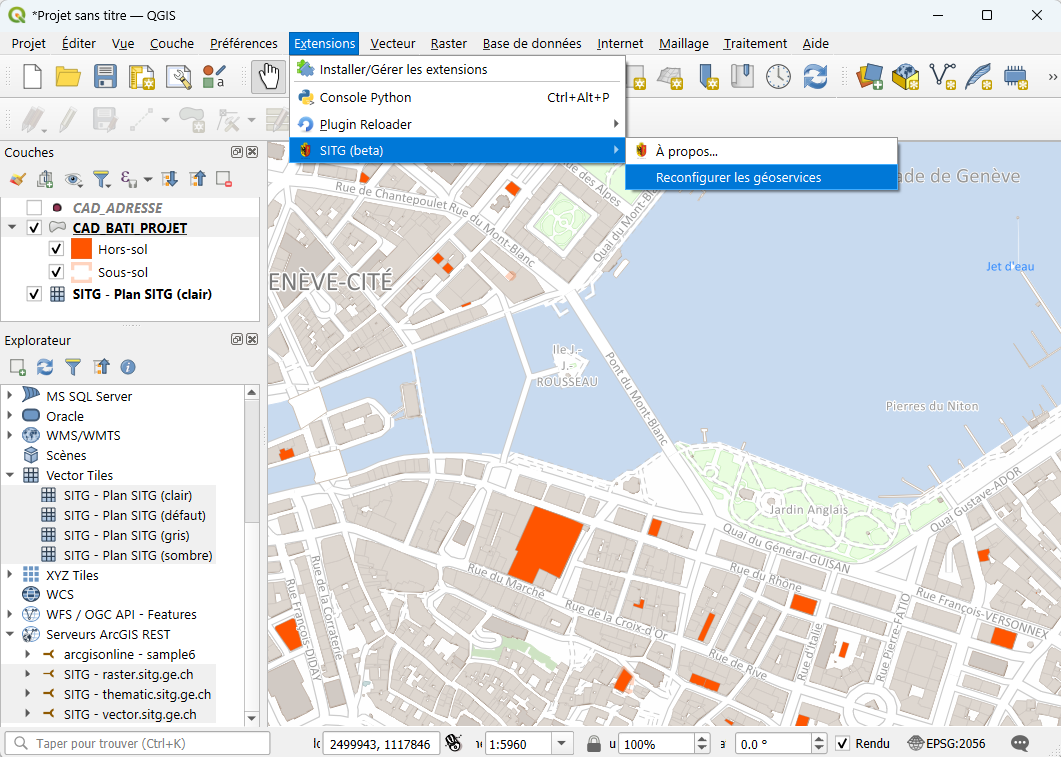Open project with the folder icon
This screenshot has height=757, width=1061.
[x=68, y=76]
